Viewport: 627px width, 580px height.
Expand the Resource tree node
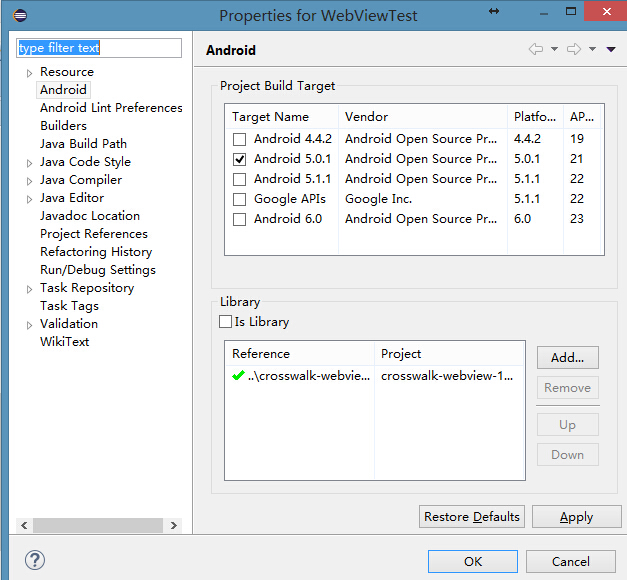click(29, 73)
